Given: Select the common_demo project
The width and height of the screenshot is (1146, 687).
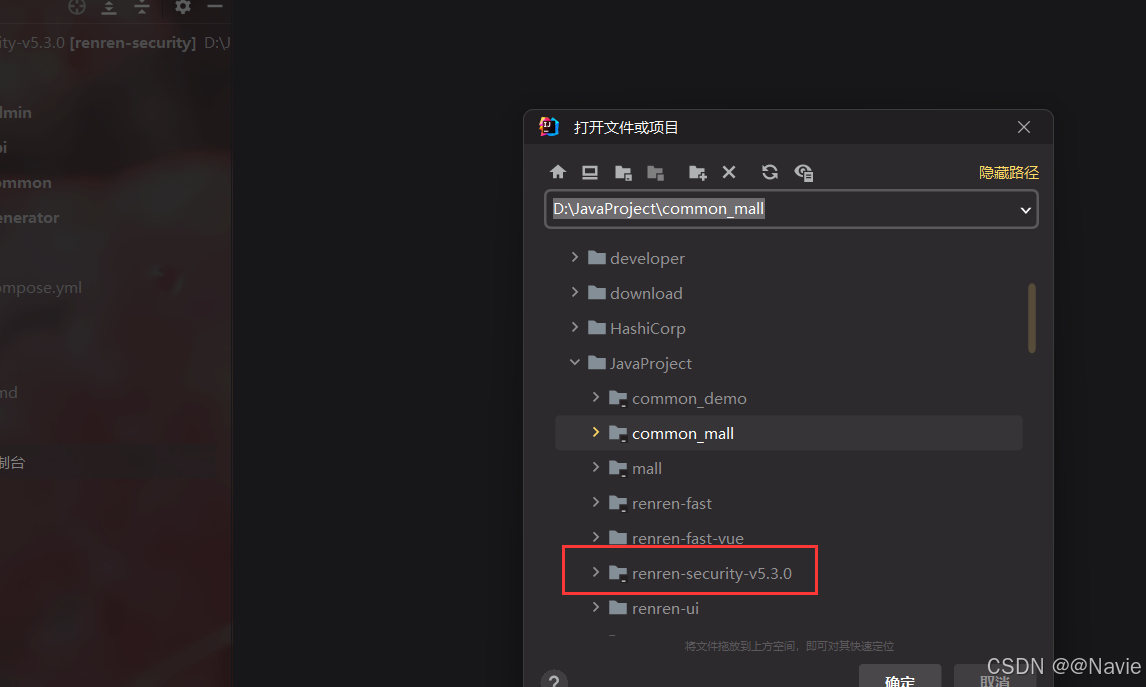Looking at the screenshot, I should coord(789,398).
